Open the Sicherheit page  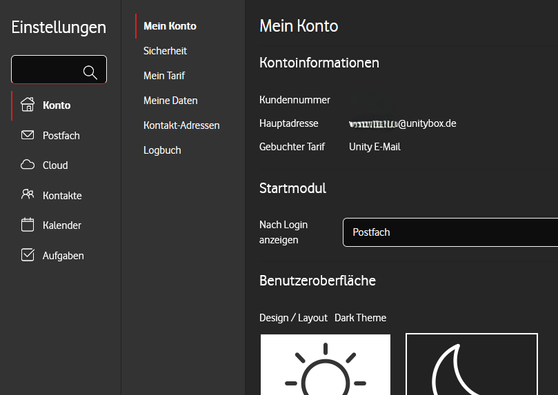point(165,51)
